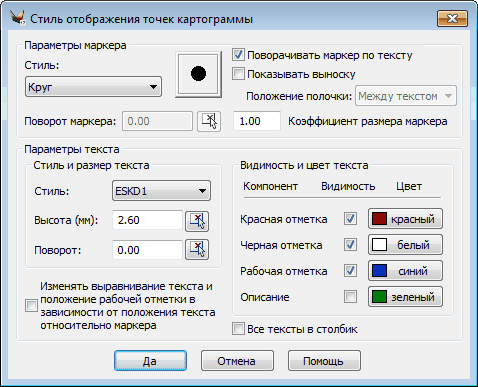Change the синий color for Рабочая отметка
Image resolution: width=478 pixels, height=387 pixels.
[405, 271]
